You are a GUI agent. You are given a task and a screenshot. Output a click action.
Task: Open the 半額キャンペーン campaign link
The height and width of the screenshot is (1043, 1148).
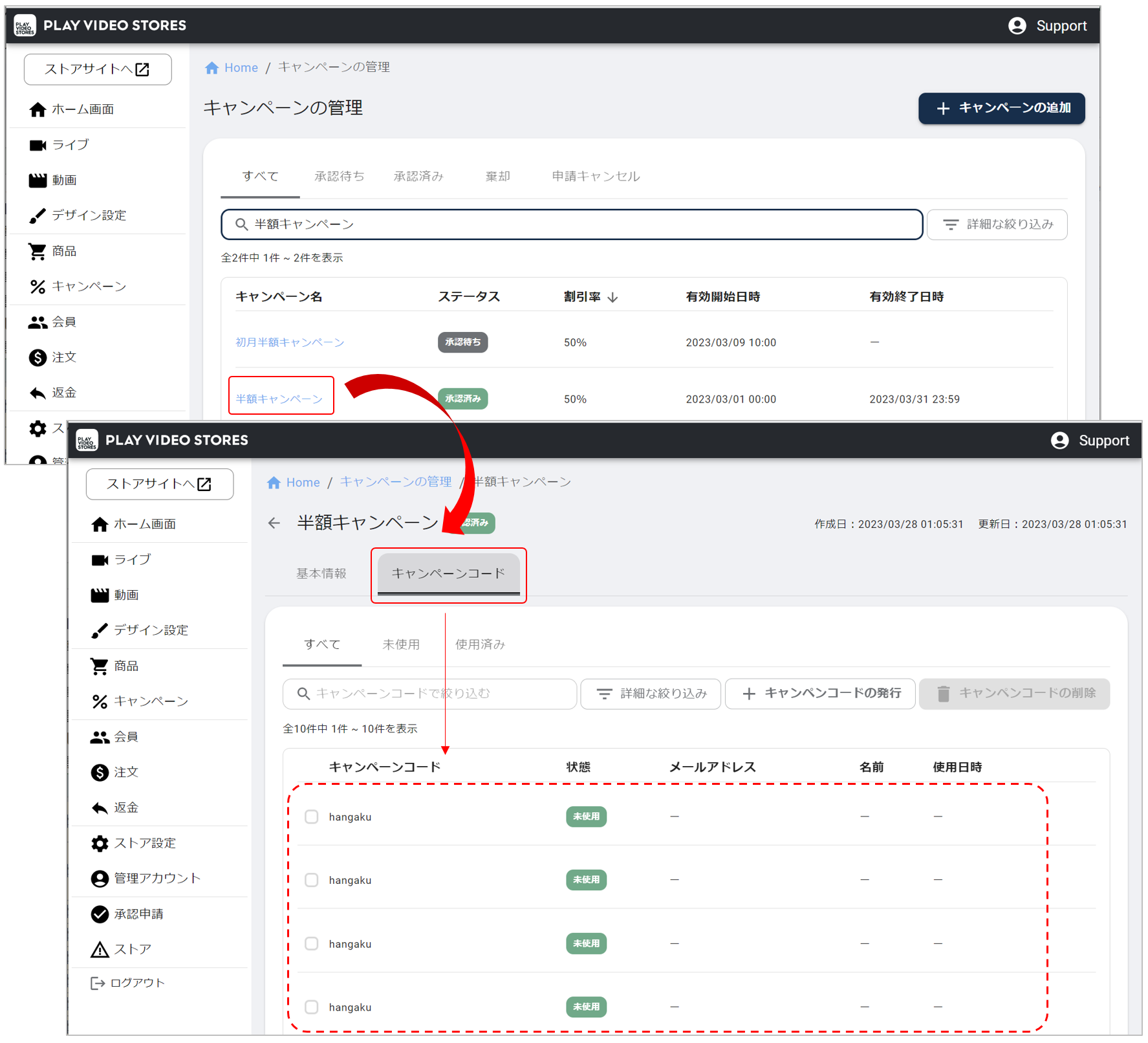click(279, 399)
